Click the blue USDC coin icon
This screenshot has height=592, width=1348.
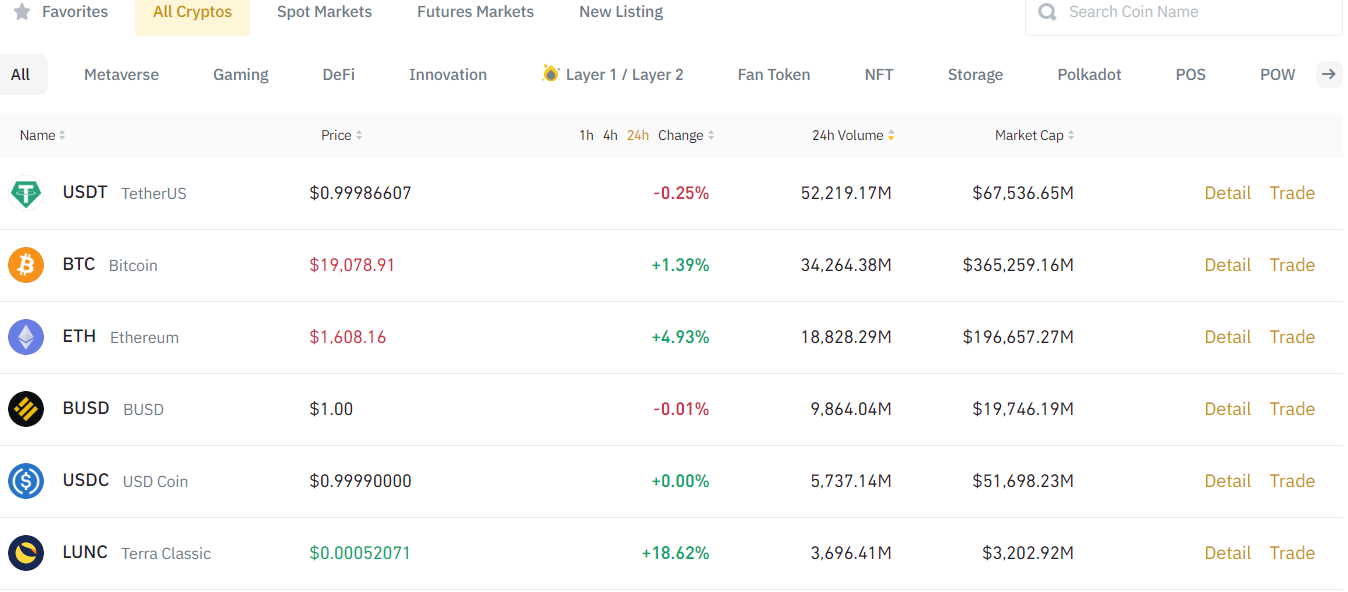26,482
